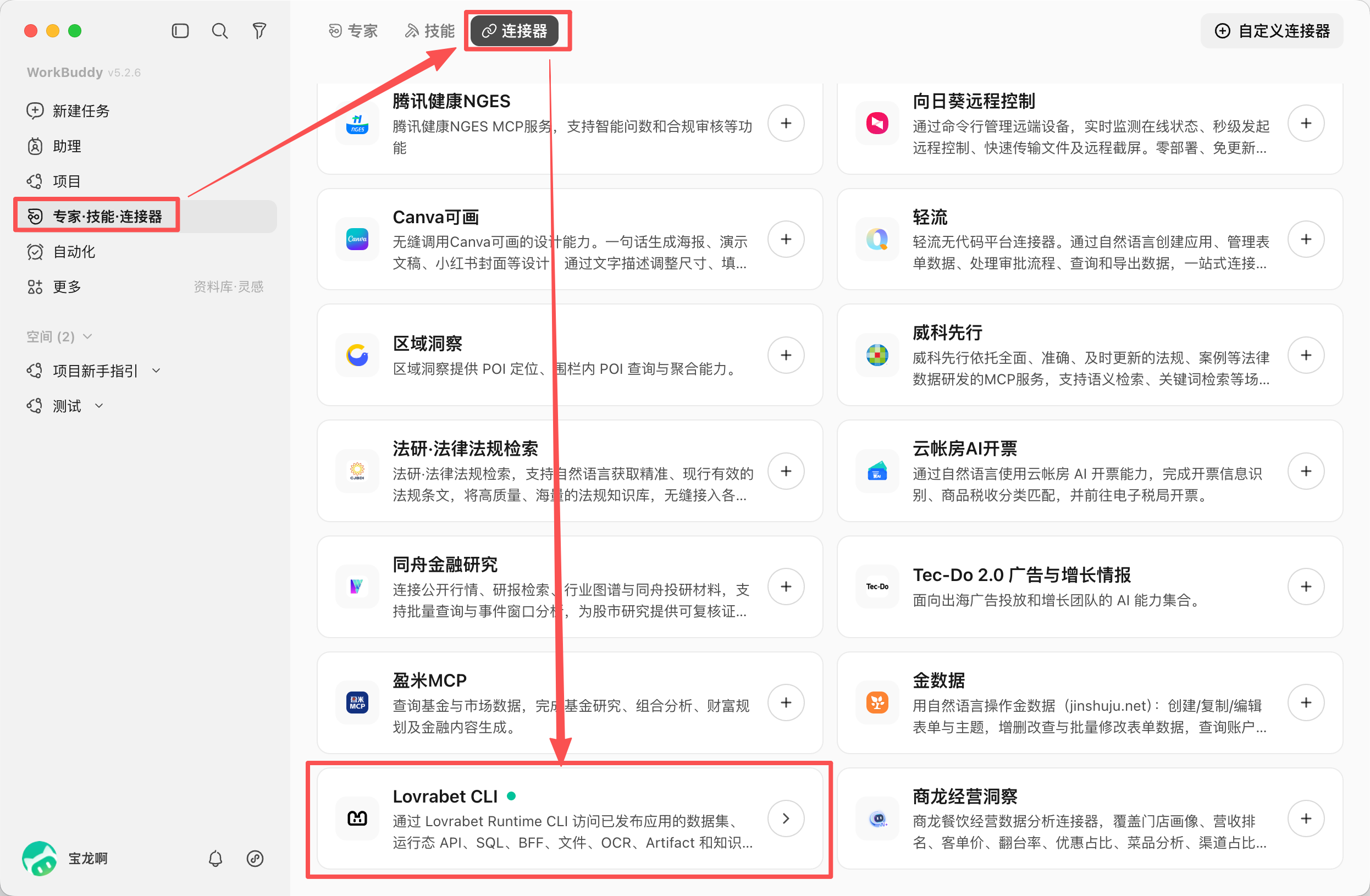1370x896 pixels.
Task: Open the link icon beside the bell
Action: pyautogui.click(x=255, y=858)
